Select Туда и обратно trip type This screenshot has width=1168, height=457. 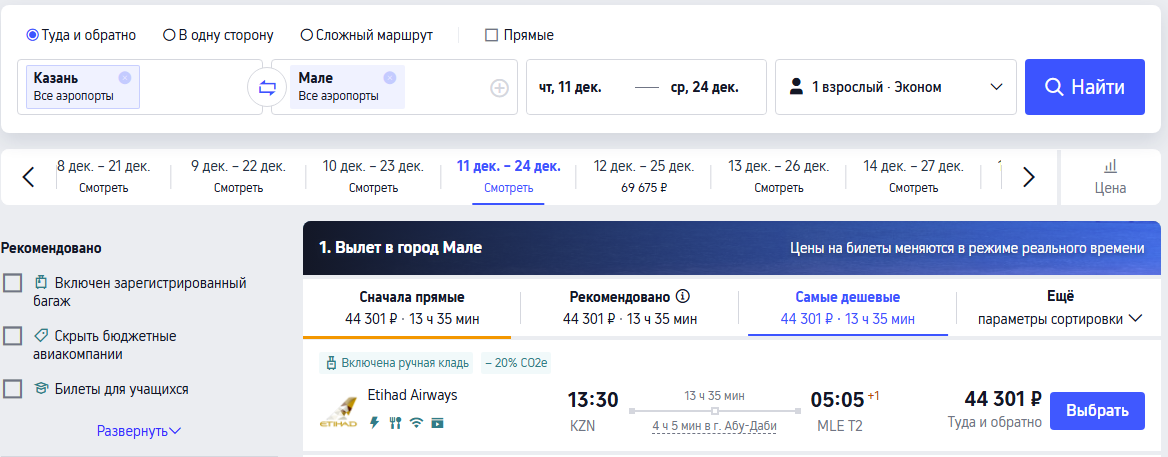pyautogui.click(x=32, y=35)
